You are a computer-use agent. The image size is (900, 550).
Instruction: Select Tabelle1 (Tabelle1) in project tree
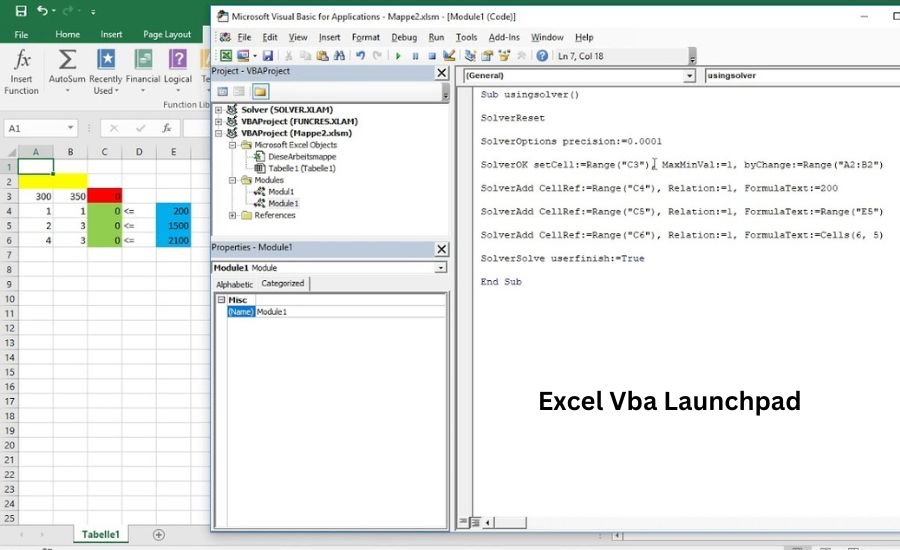tap(302, 168)
